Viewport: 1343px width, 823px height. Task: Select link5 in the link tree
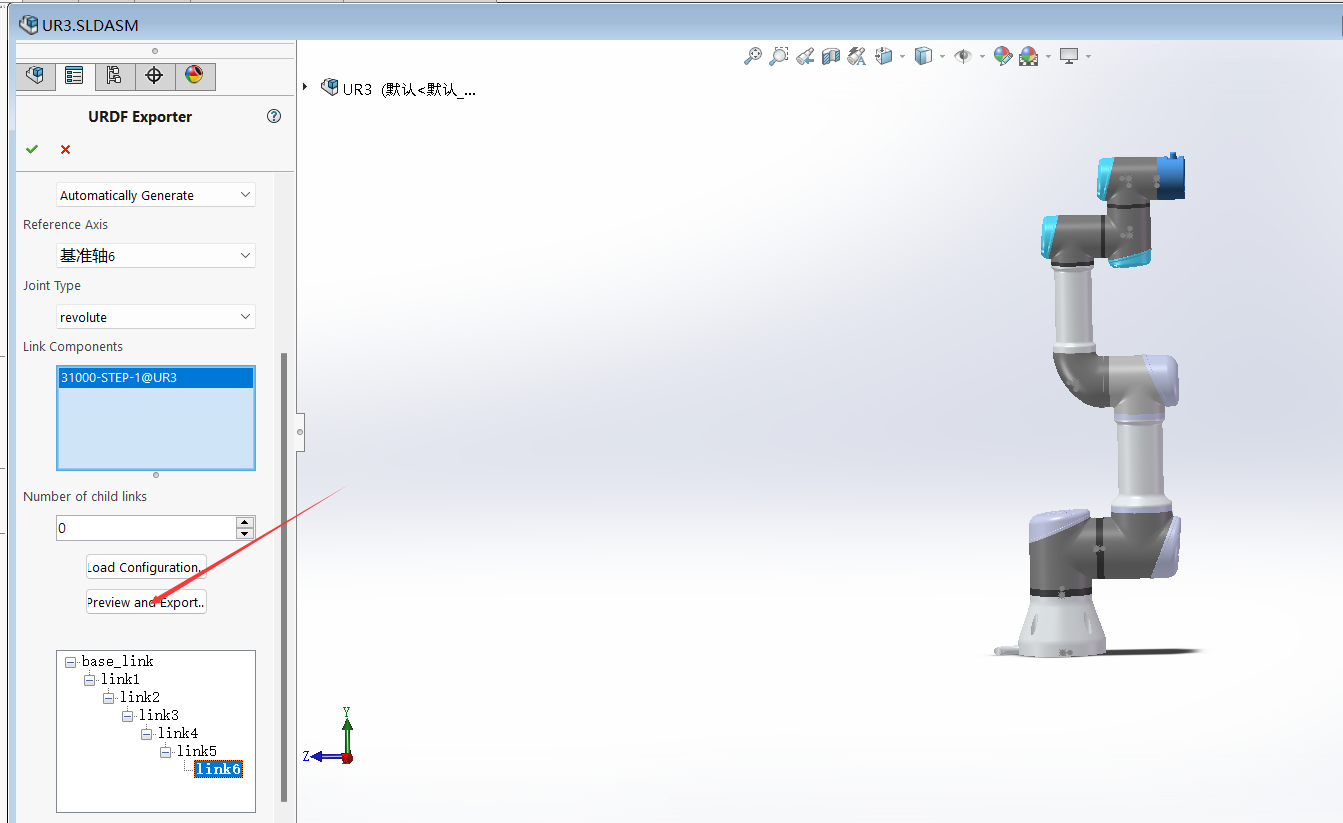[x=197, y=751]
